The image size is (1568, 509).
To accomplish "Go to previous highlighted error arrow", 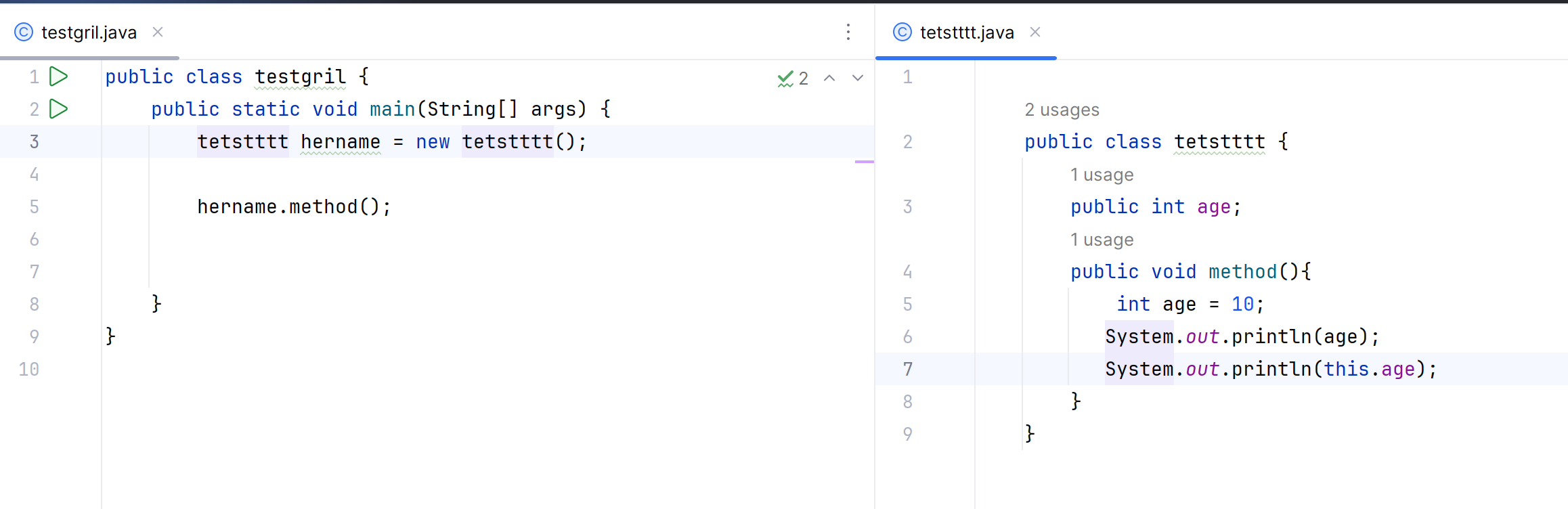I will [x=829, y=78].
